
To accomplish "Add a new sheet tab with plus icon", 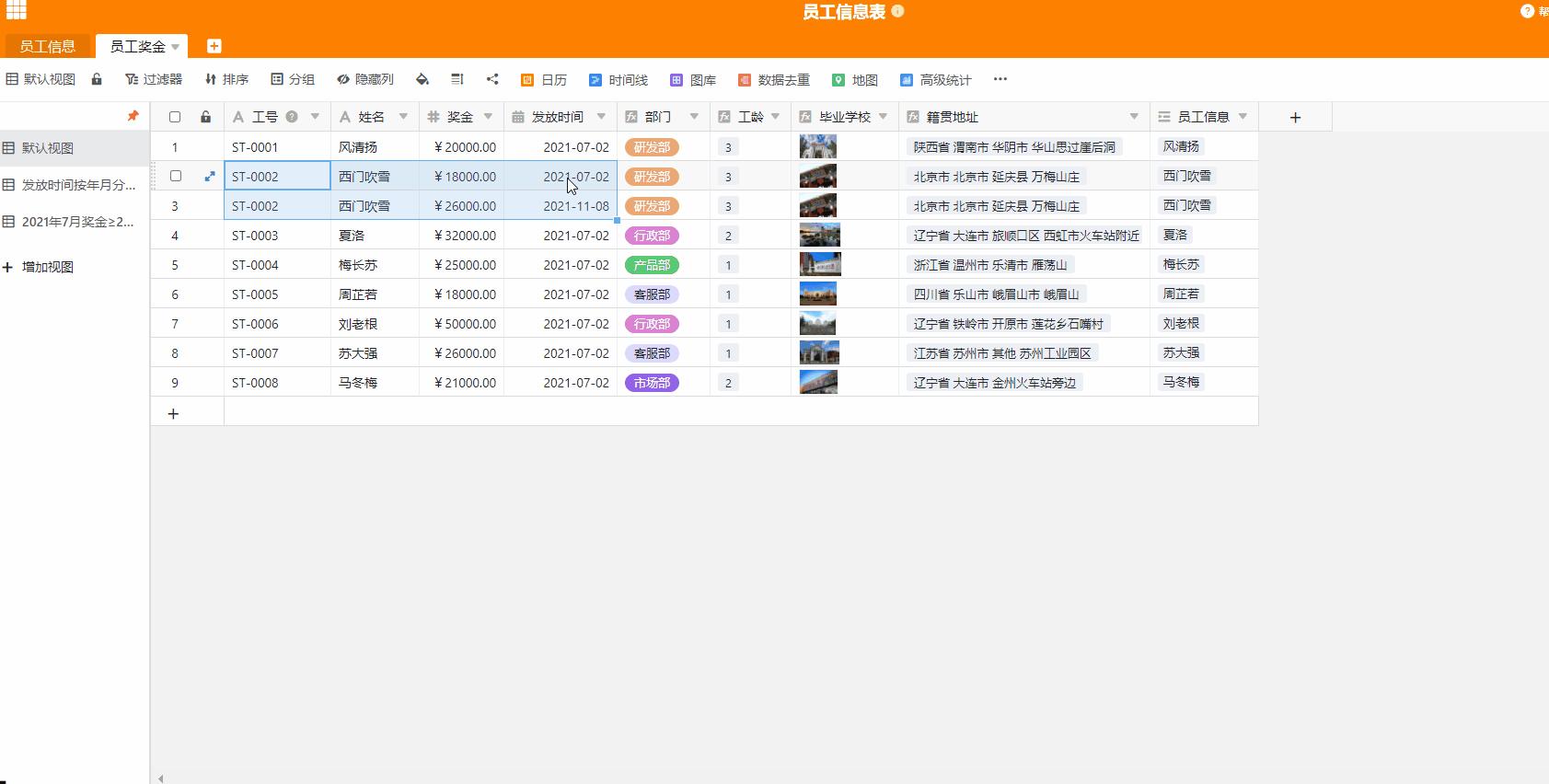I will pyautogui.click(x=214, y=46).
